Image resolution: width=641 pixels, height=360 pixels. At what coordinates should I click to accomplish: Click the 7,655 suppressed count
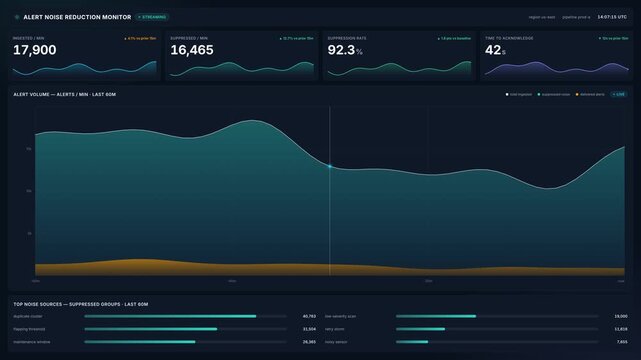tap(622, 342)
